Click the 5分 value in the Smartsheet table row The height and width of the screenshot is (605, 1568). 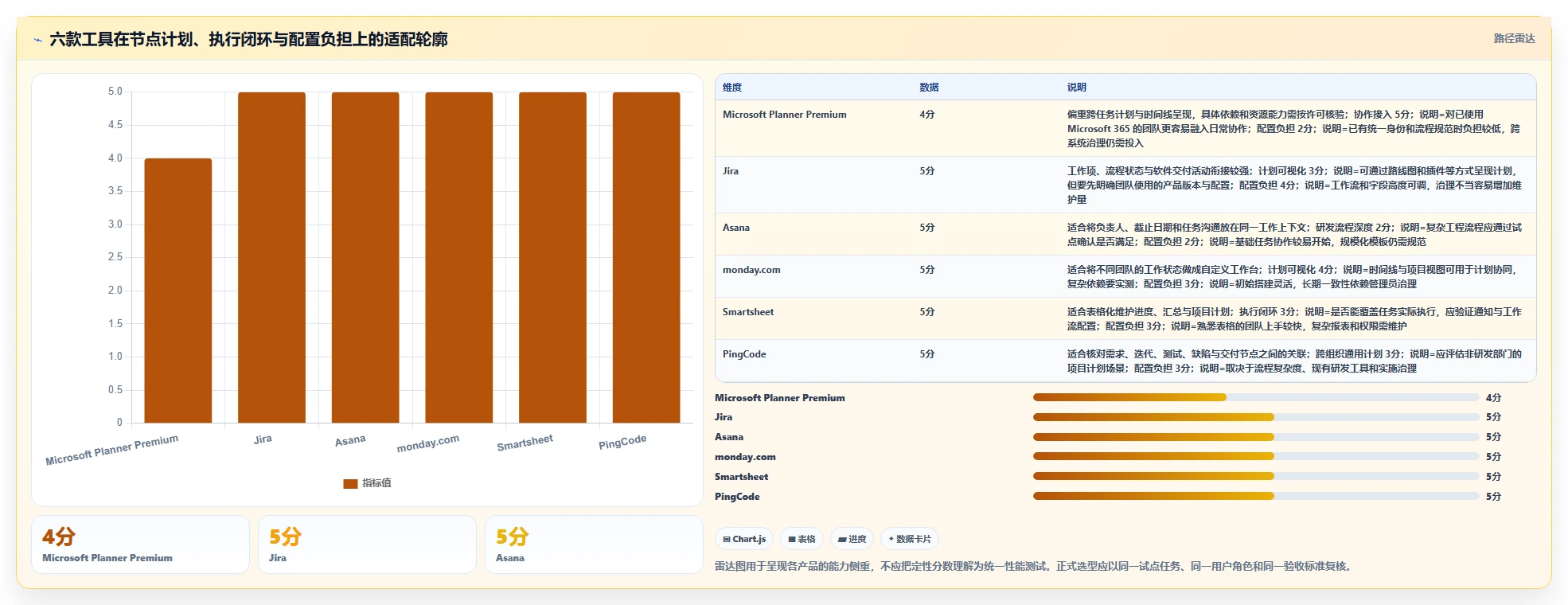[x=927, y=312]
